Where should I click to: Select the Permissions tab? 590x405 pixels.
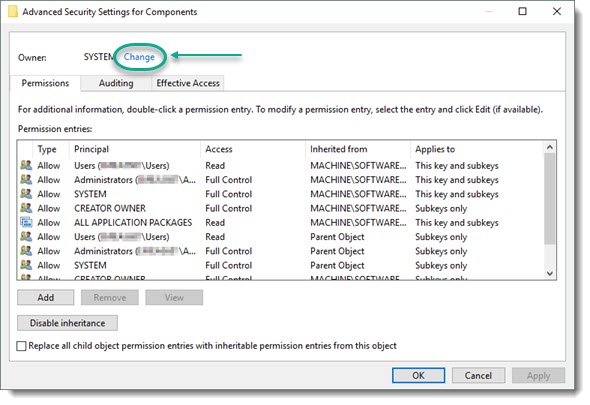[45, 83]
